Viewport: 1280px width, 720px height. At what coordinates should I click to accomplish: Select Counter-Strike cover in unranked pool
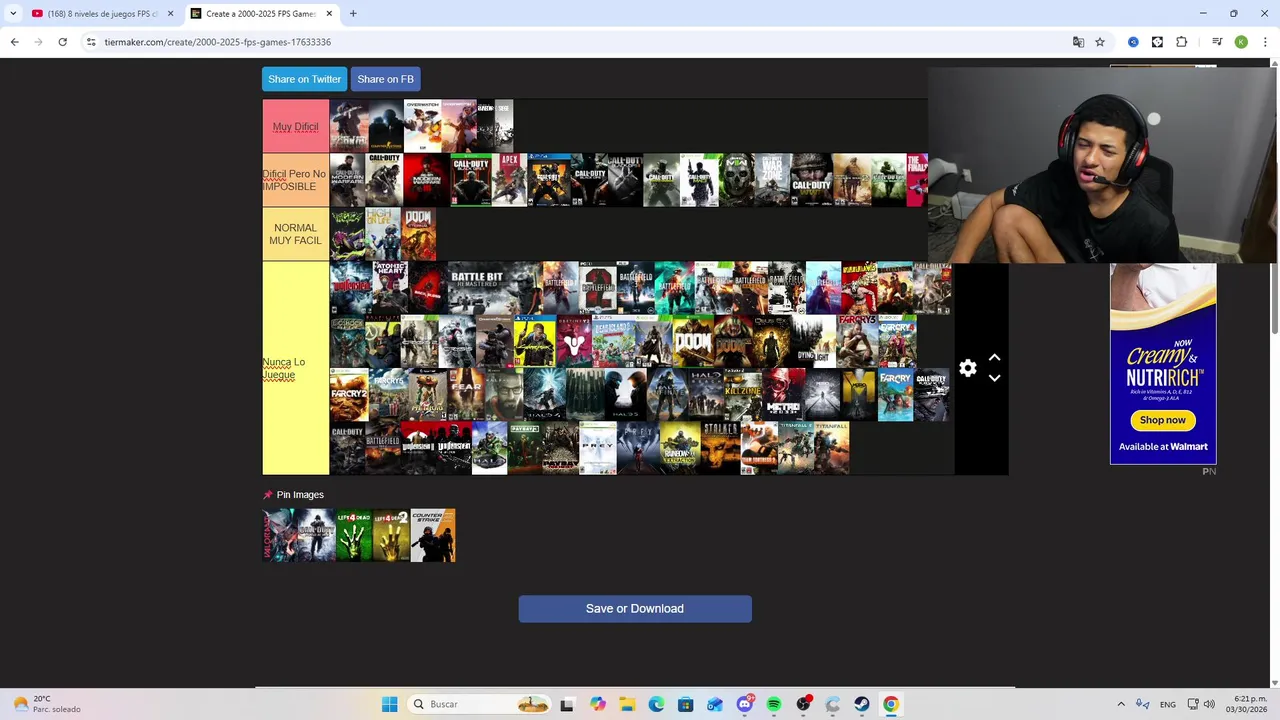pos(433,535)
